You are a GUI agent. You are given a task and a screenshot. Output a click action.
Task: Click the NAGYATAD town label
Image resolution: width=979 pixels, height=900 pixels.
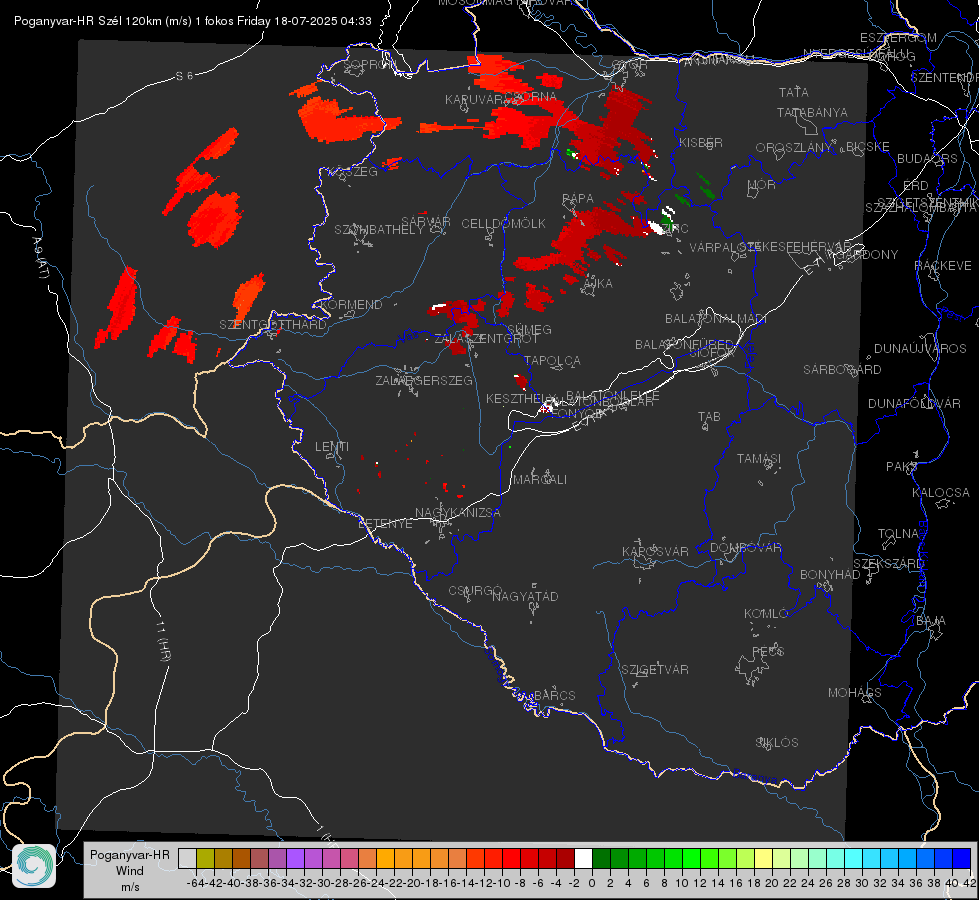tap(525, 596)
